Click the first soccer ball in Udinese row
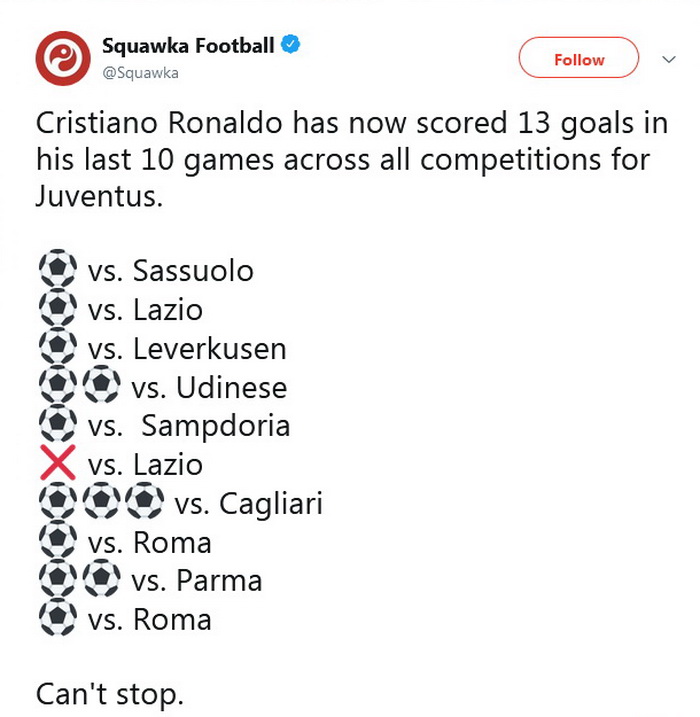This screenshot has height=717, width=700. click(x=56, y=387)
